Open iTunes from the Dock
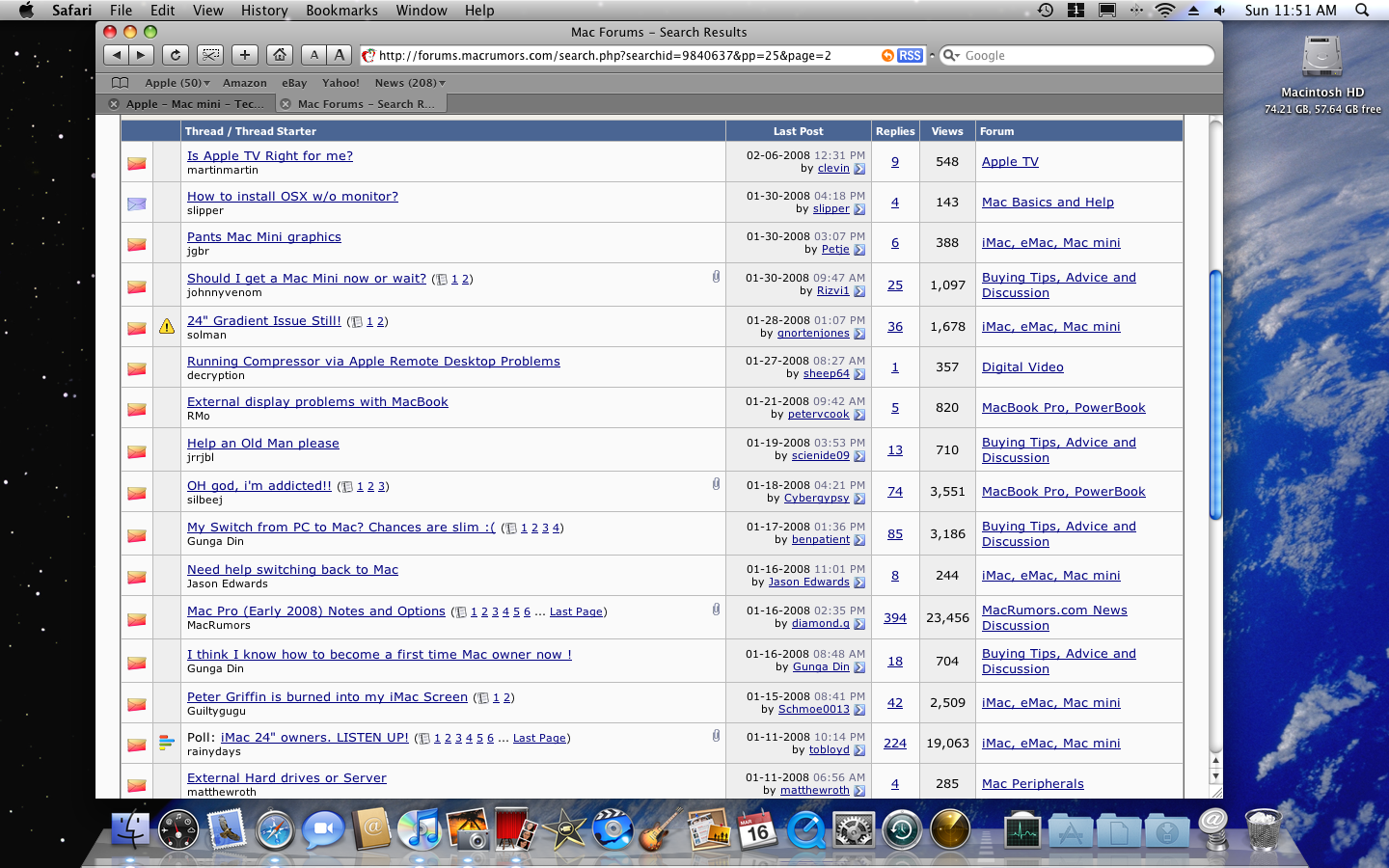 click(x=420, y=827)
